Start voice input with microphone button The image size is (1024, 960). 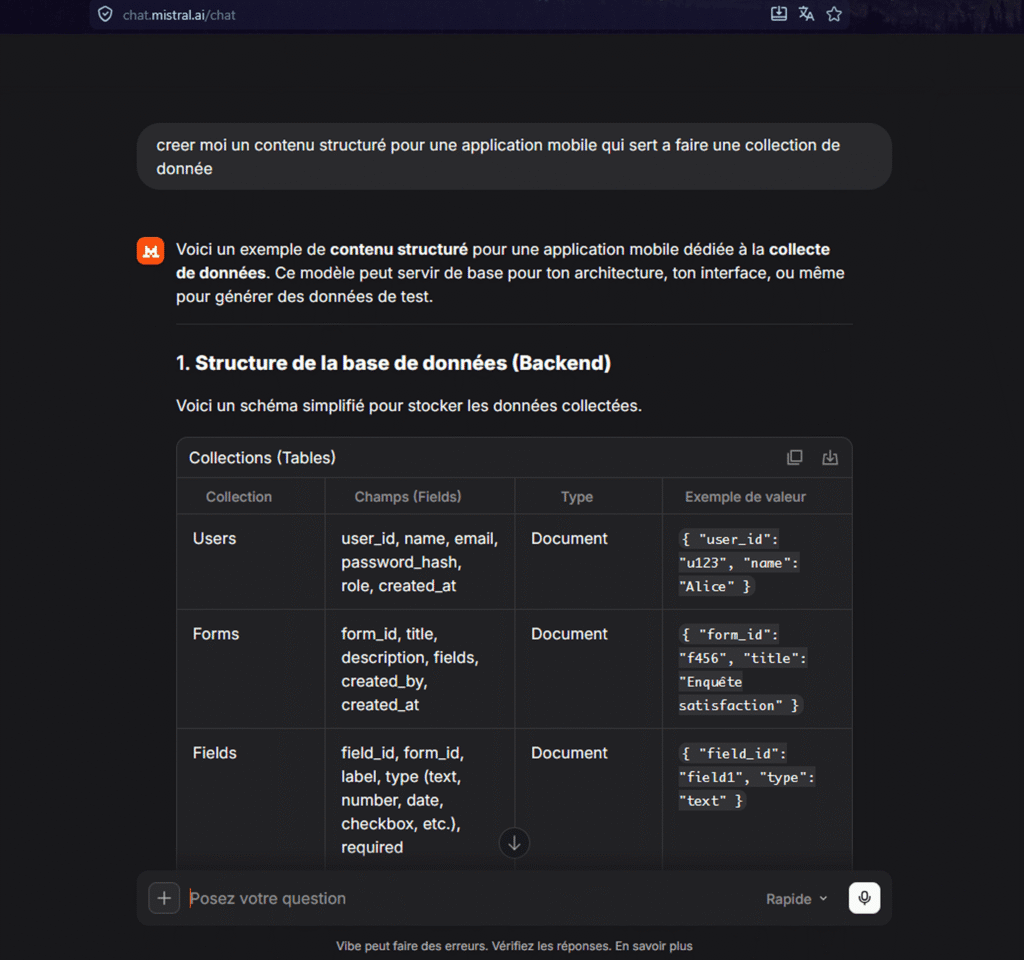coord(864,898)
